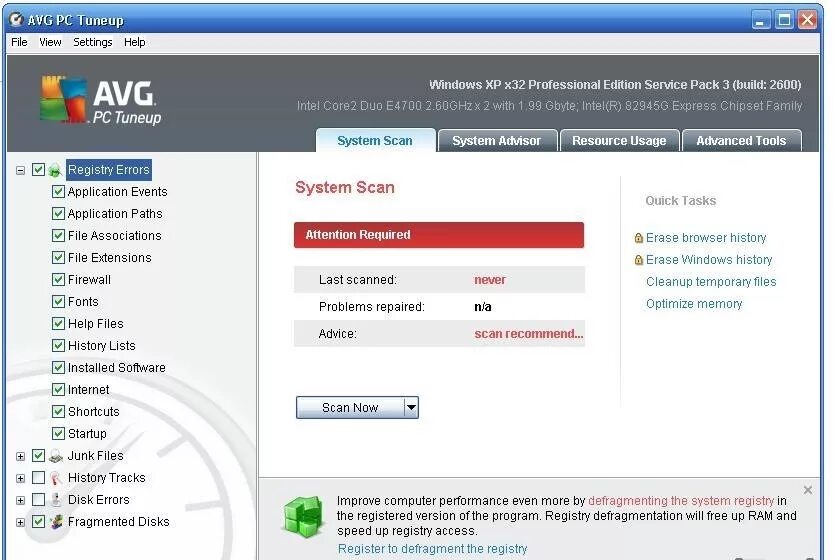This screenshot has width=834, height=560.
Task: Open the Help menu
Action: [135, 42]
